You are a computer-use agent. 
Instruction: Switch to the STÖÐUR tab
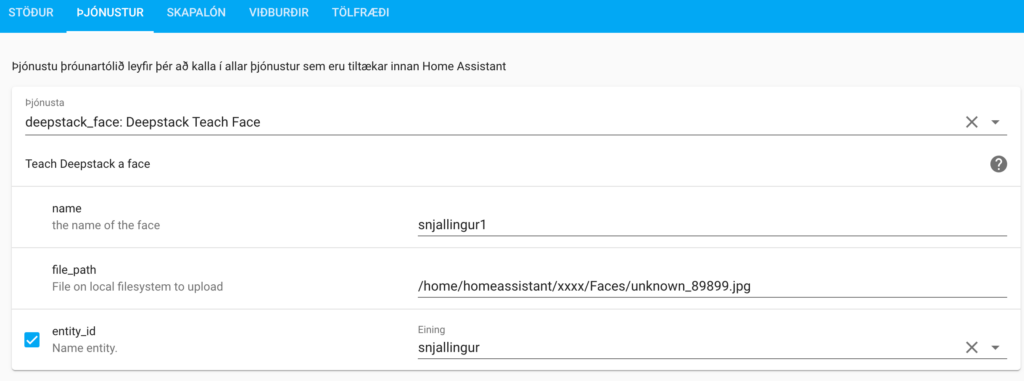(x=31, y=12)
